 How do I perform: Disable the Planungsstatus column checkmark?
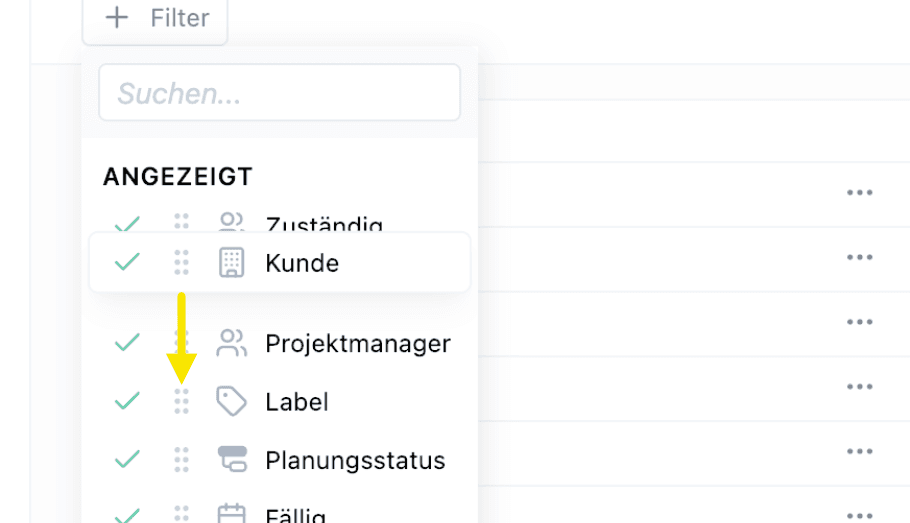point(127,459)
